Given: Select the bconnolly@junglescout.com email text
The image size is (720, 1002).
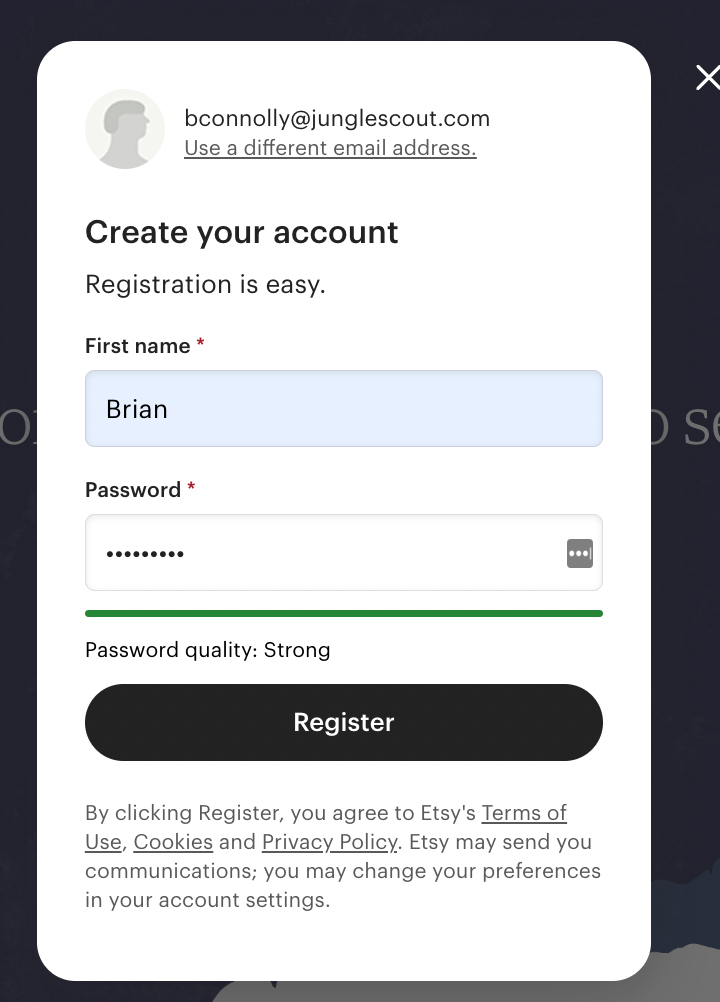Looking at the screenshot, I should point(337,118).
